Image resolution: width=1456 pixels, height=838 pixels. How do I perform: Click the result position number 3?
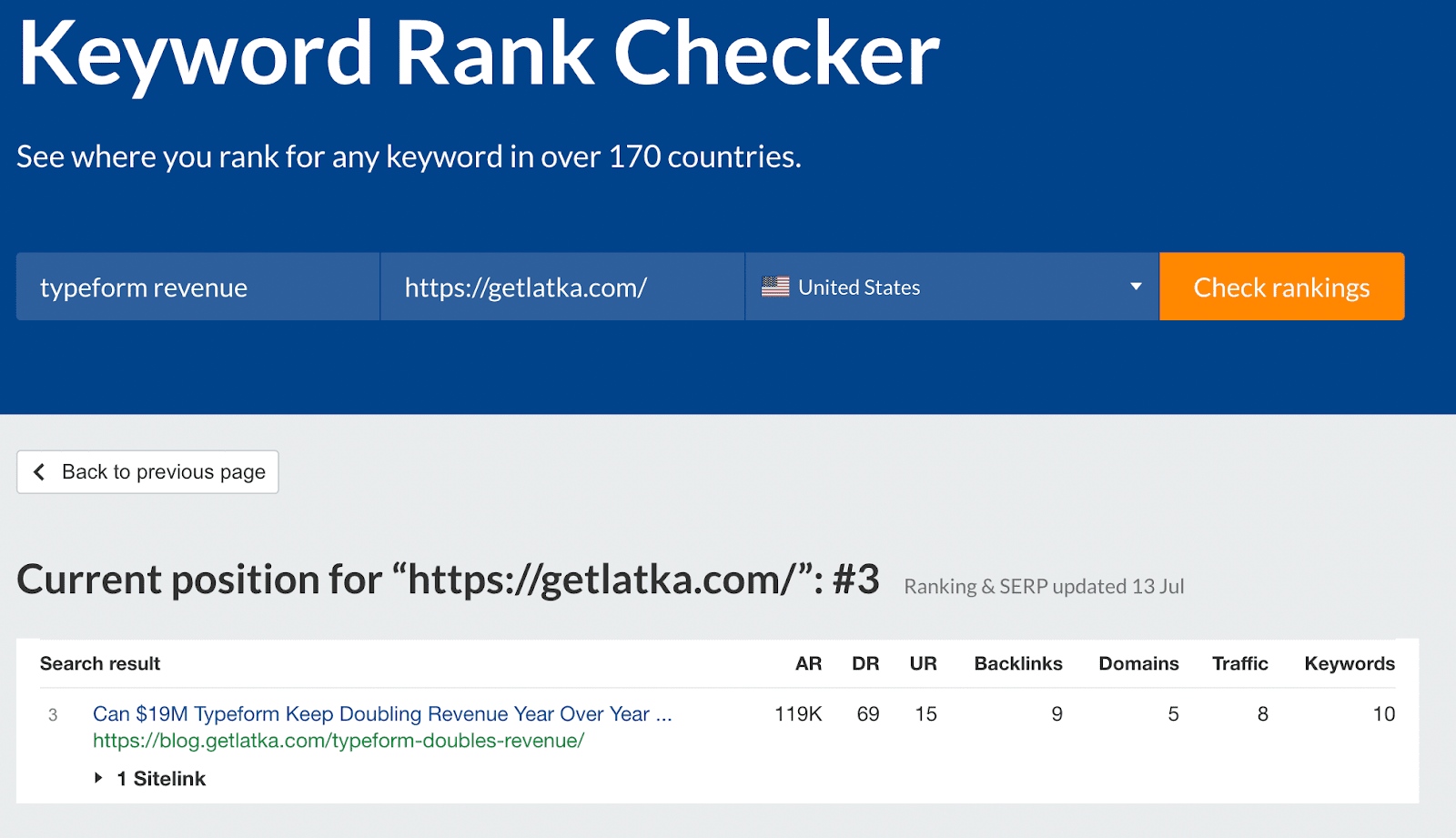pyautogui.click(x=53, y=715)
